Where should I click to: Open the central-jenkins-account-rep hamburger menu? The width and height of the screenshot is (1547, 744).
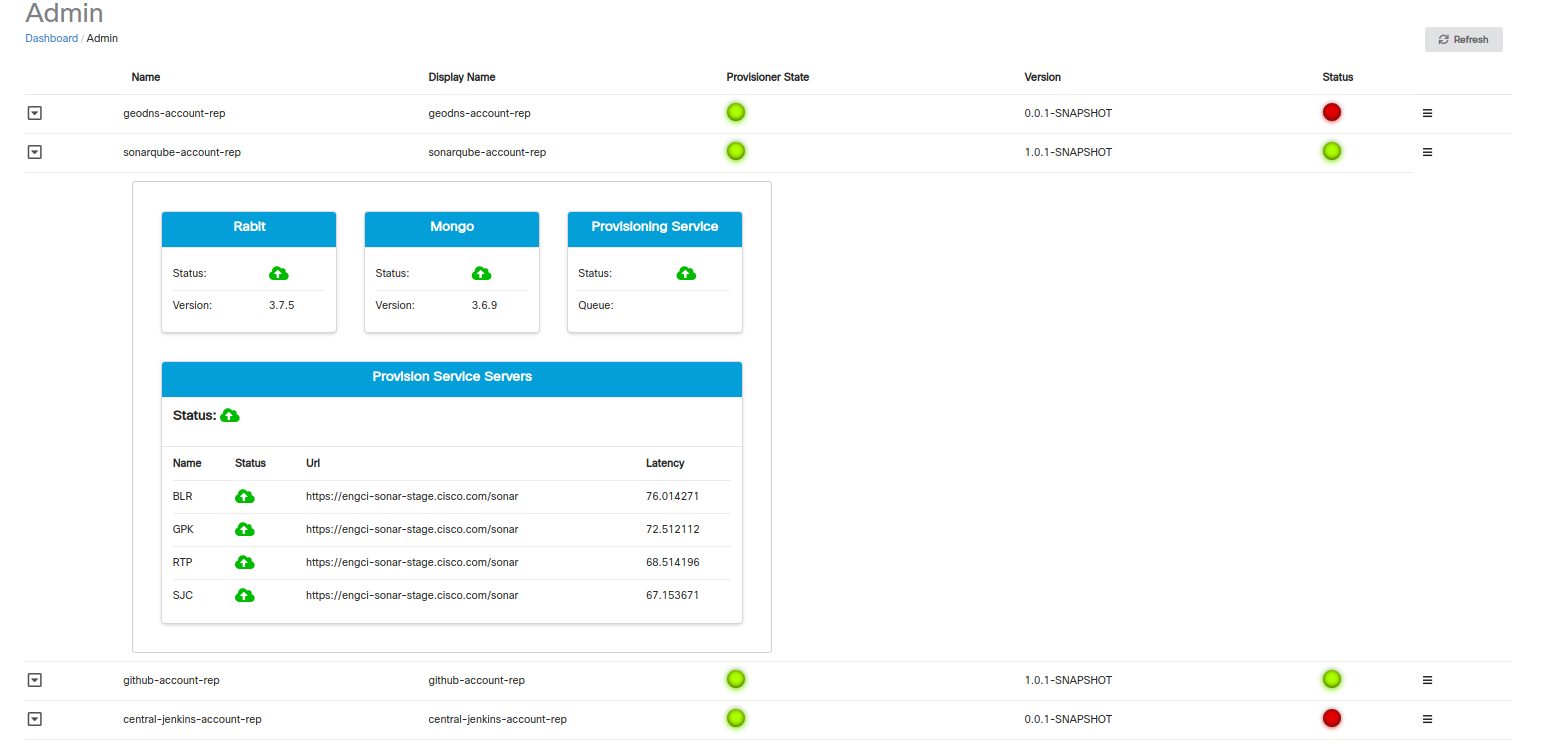tap(1427, 719)
